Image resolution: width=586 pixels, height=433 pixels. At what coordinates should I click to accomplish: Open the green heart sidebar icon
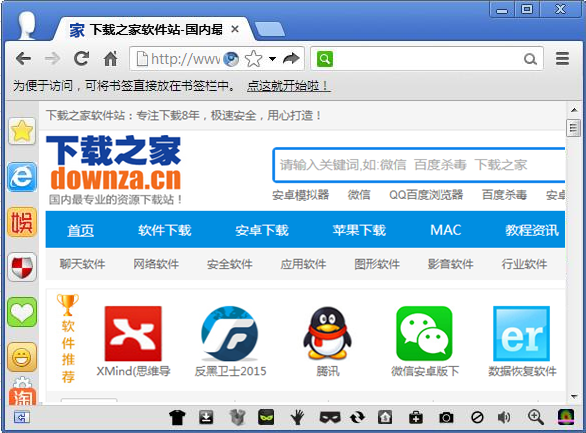[22, 312]
